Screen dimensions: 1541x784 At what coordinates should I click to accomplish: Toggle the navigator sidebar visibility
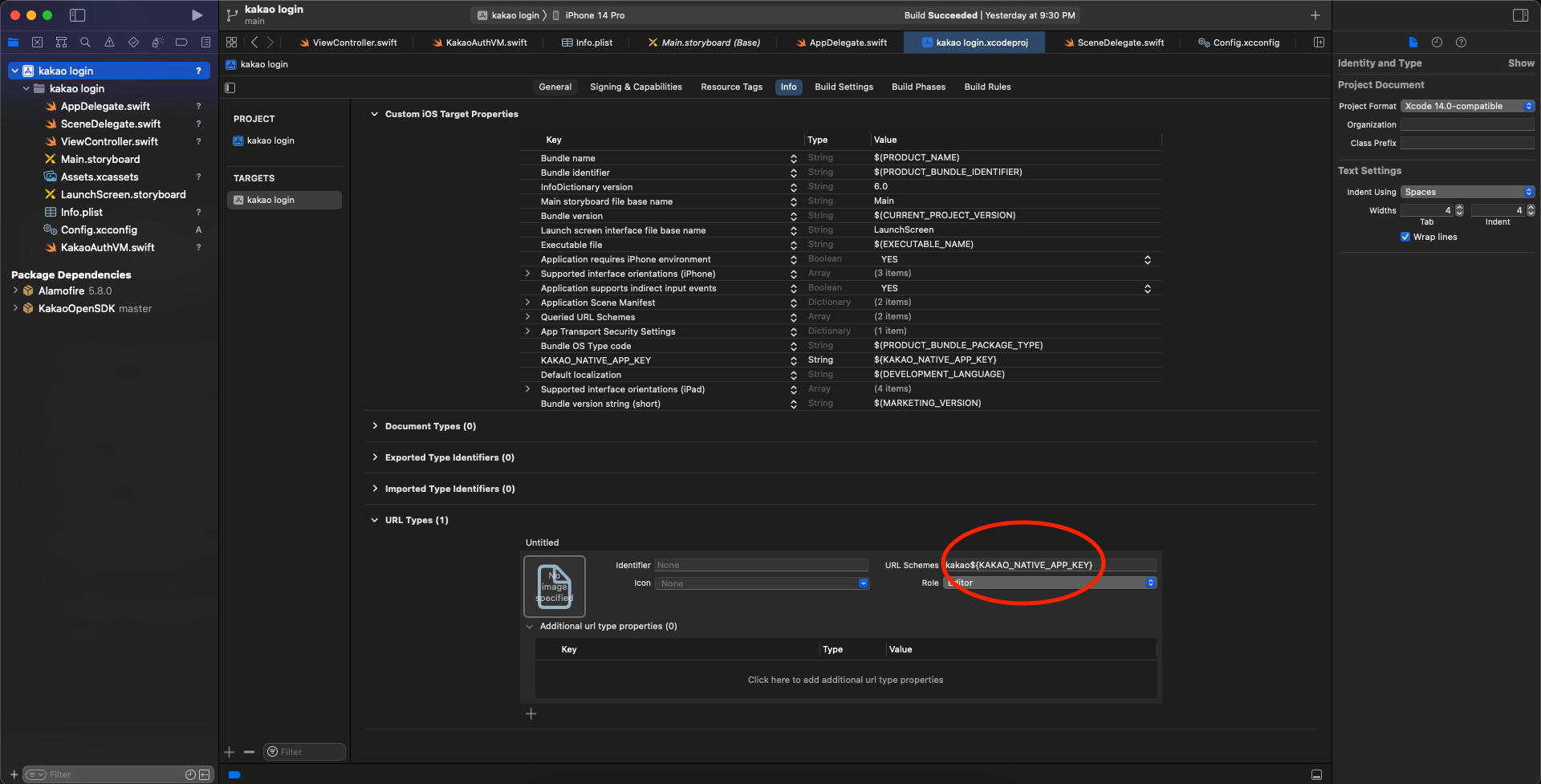tap(78, 15)
